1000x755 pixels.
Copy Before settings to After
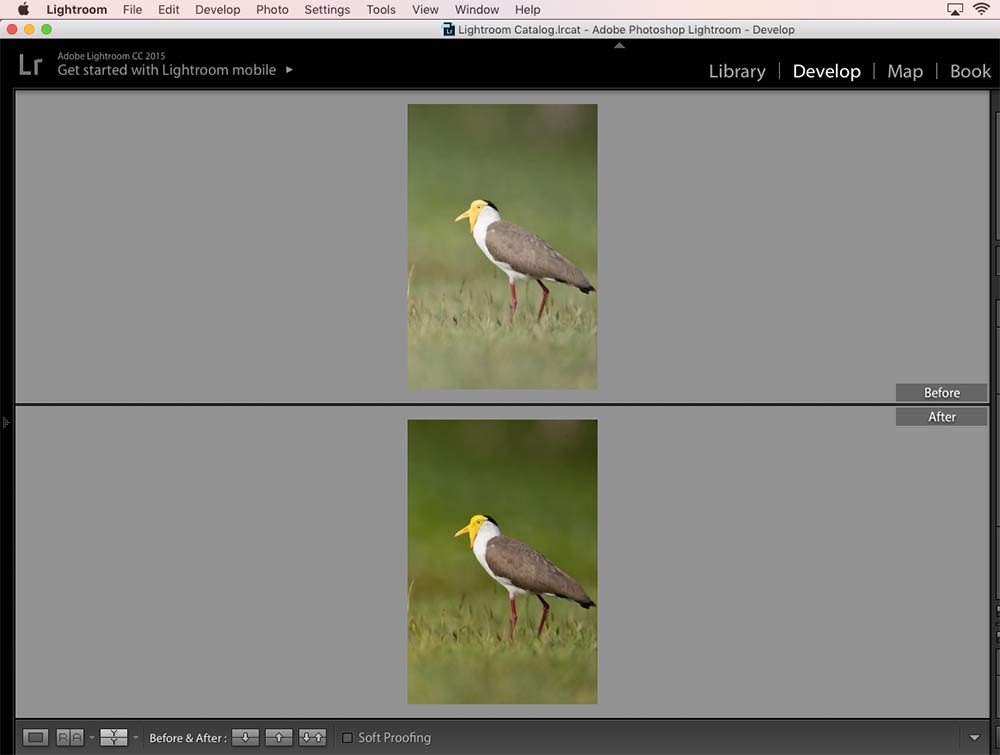(245, 737)
